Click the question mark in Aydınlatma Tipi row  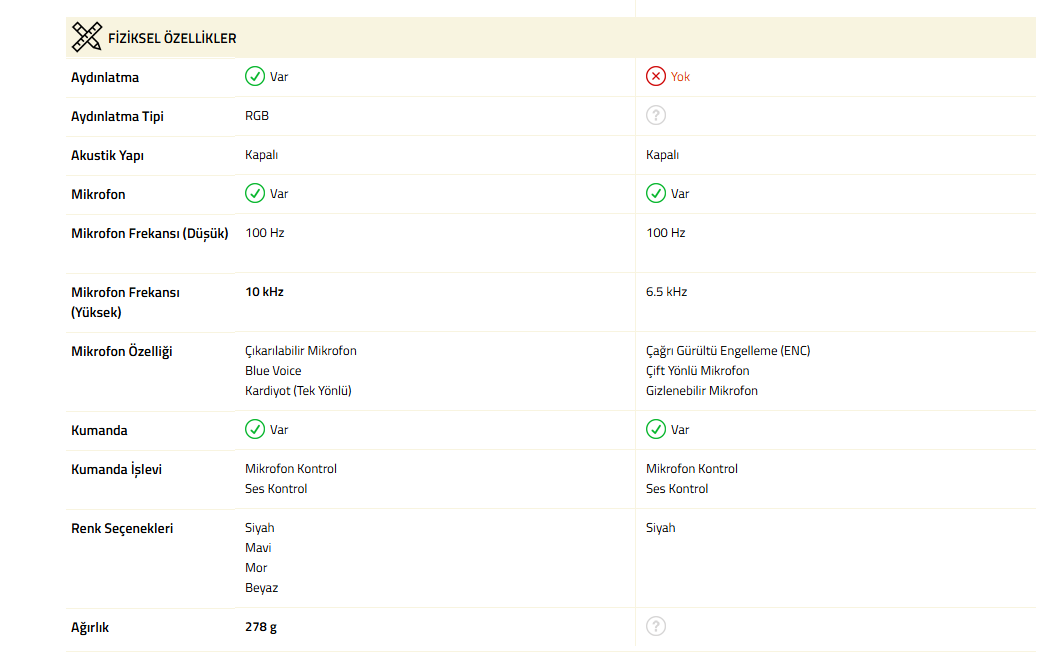(656, 115)
